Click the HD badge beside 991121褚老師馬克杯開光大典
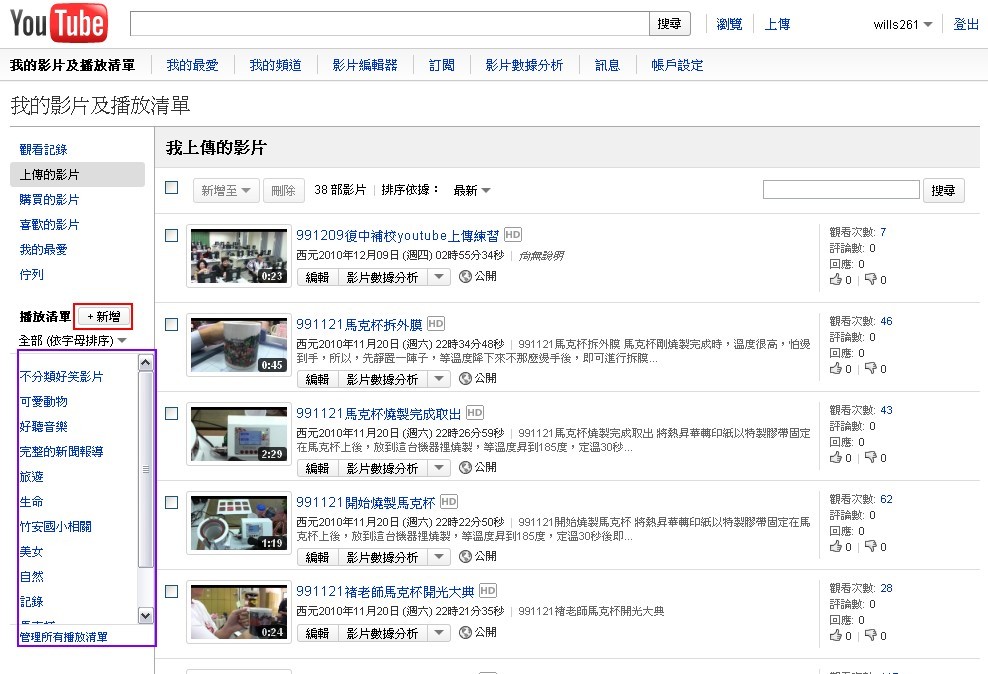 click(488, 591)
